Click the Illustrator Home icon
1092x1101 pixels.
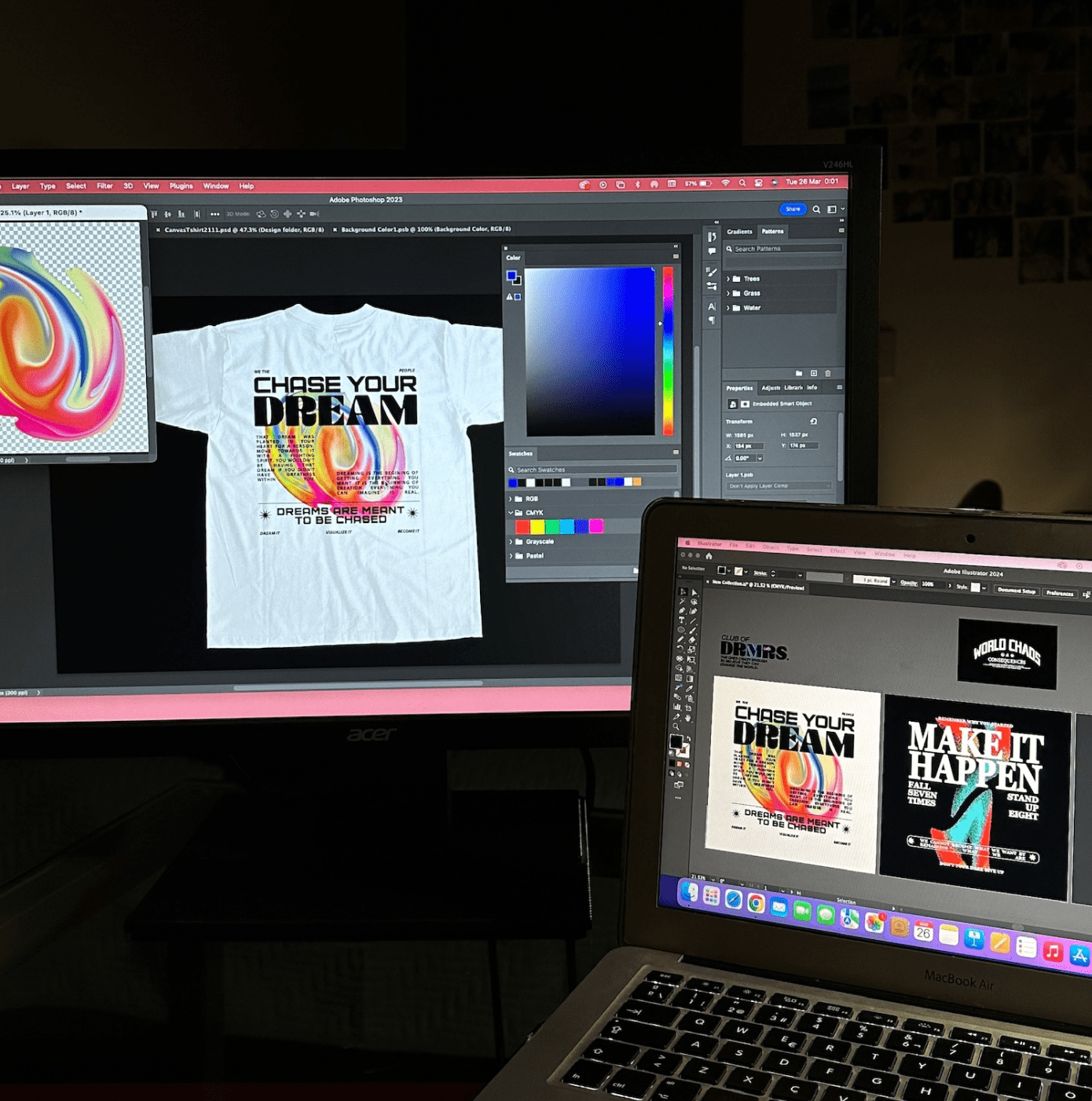pyautogui.click(x=709, y=556)
